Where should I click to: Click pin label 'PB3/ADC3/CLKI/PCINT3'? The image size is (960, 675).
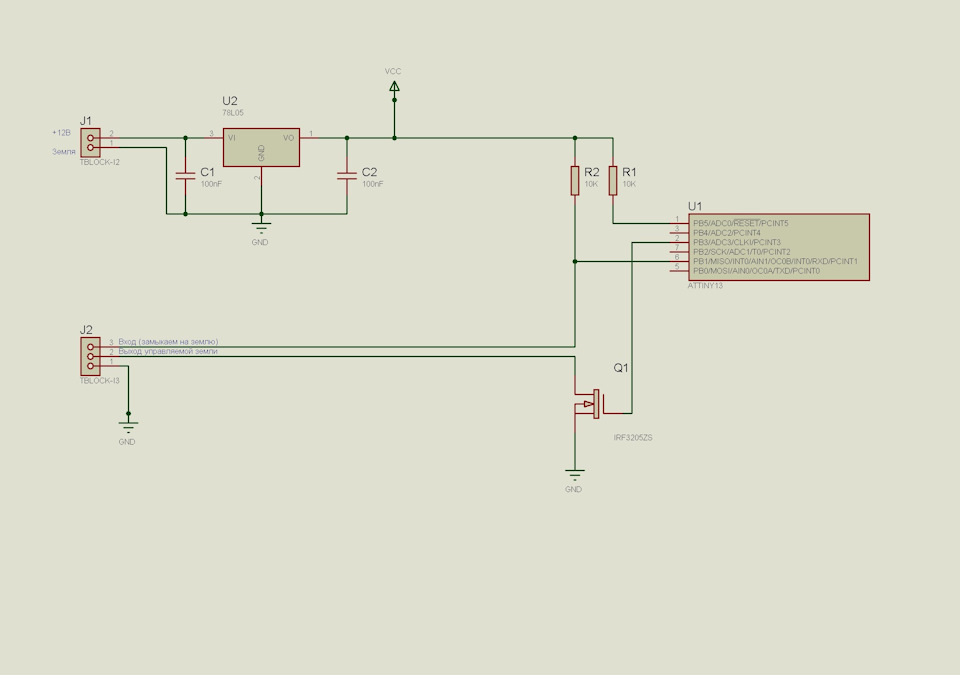tap(737, 243)
